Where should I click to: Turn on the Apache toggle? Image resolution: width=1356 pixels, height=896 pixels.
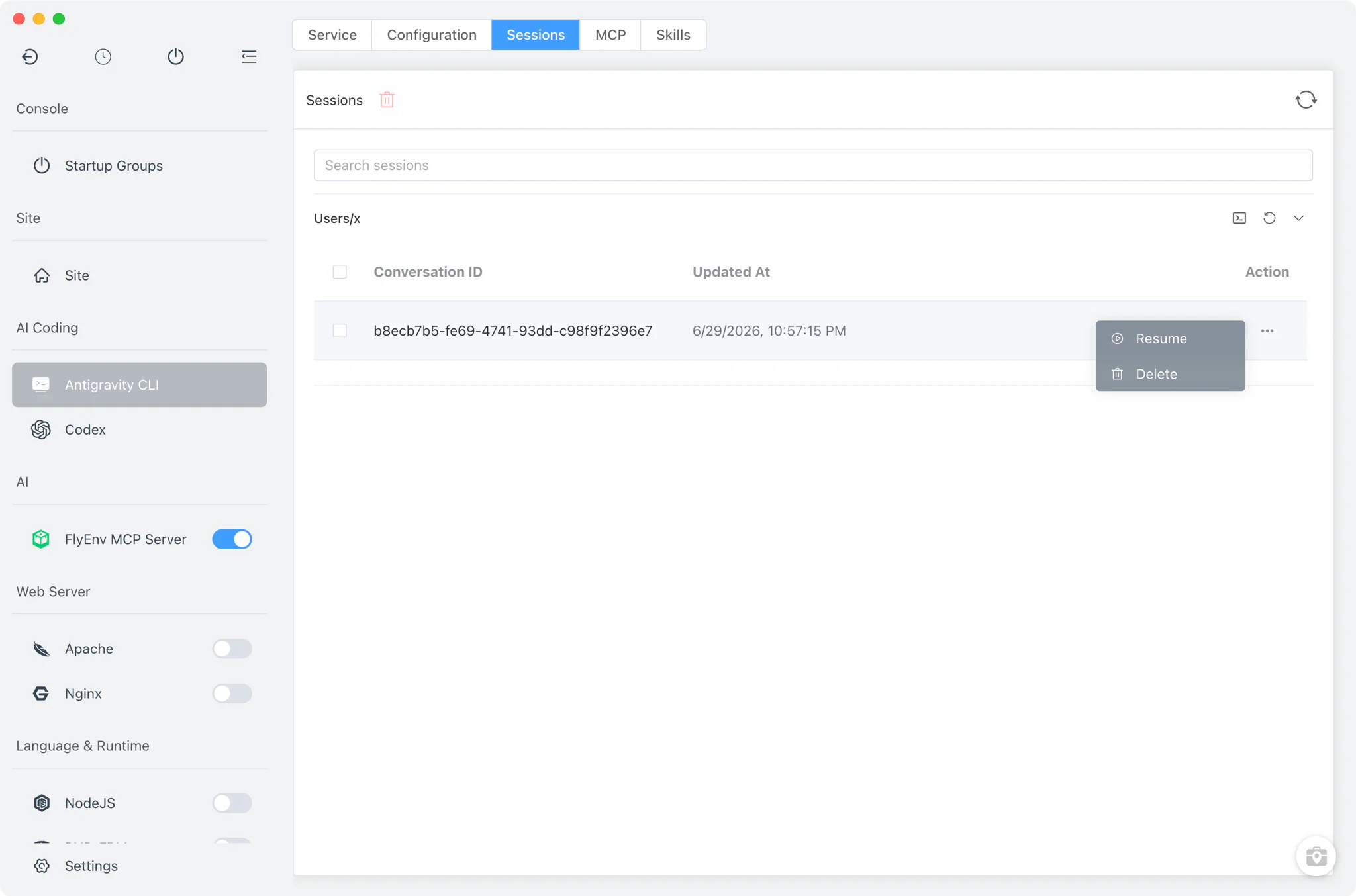coord(232,649)
